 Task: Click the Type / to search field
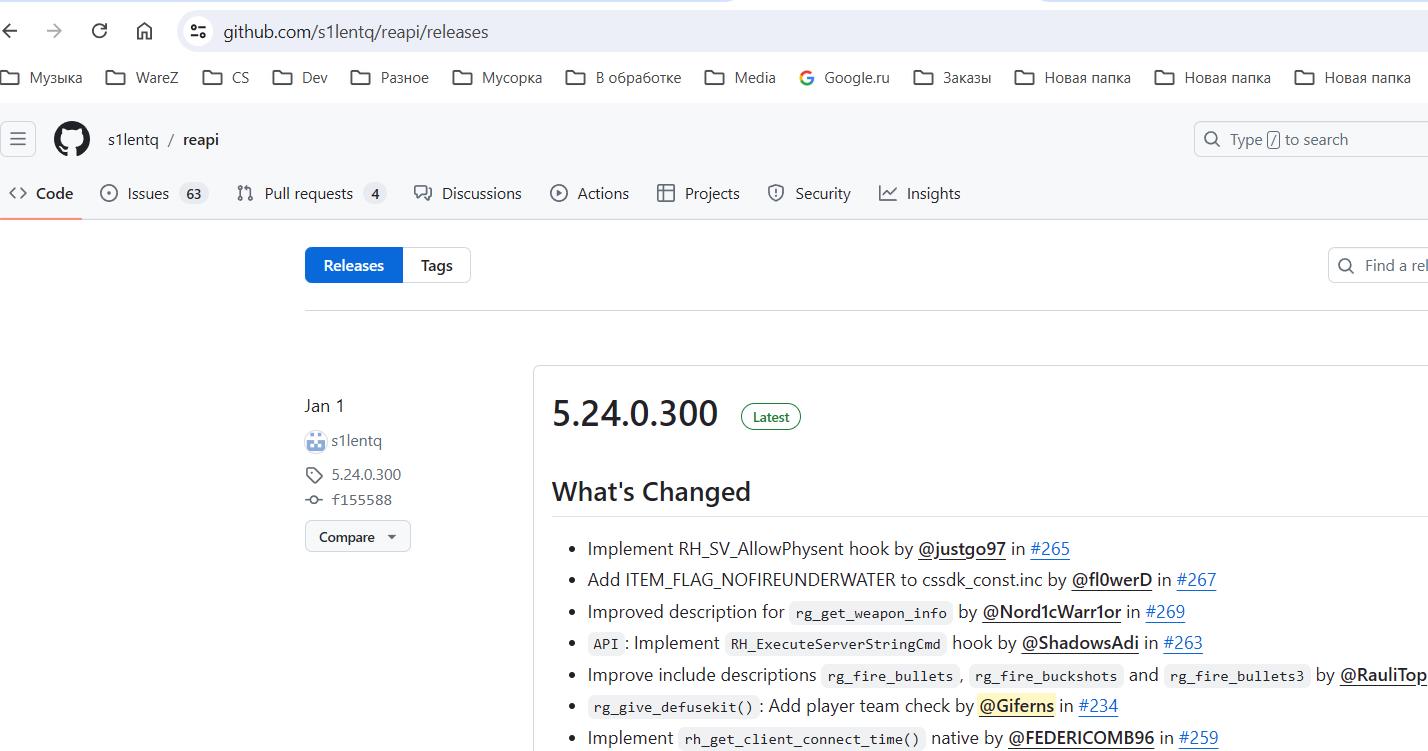click(x=1311, y=139)
